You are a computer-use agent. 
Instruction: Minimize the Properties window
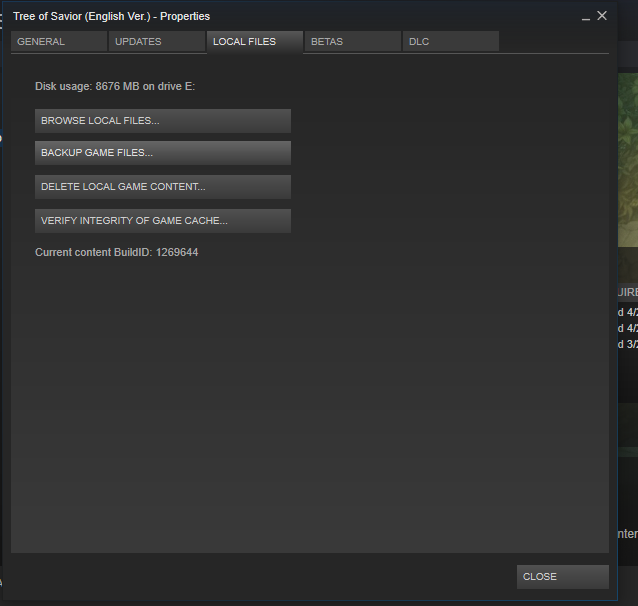pyautogui.click(x=586, y=17)
